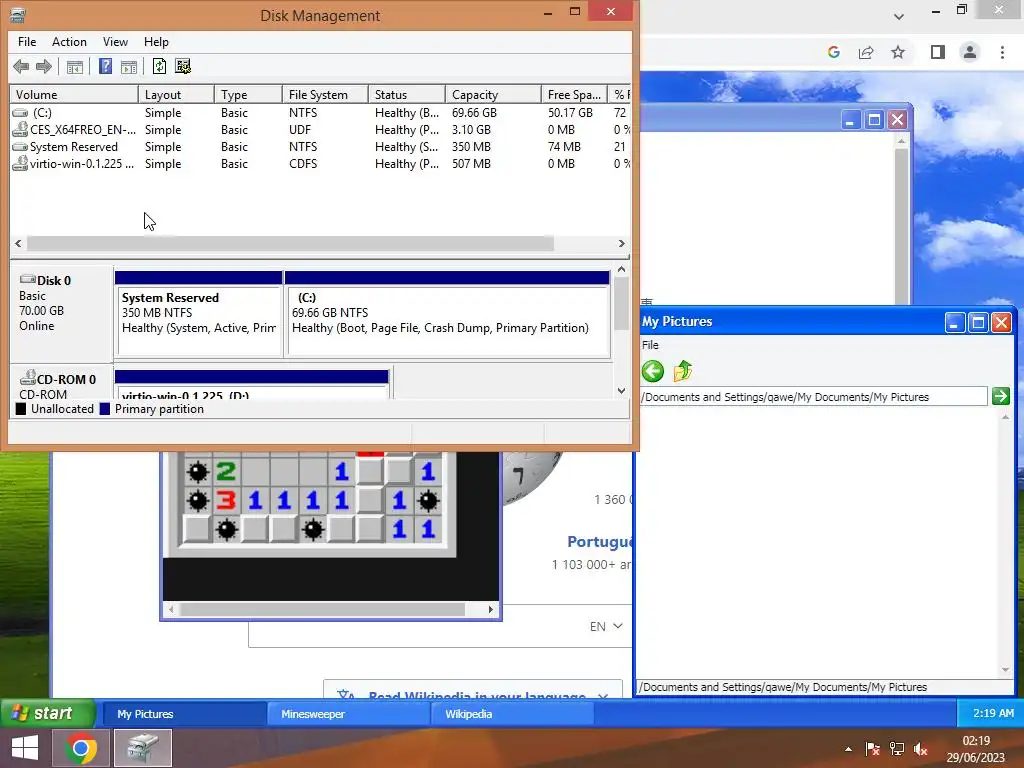Click the Chrome share page icon
Screen dimensions: 1024x768
tap(866, 52)
